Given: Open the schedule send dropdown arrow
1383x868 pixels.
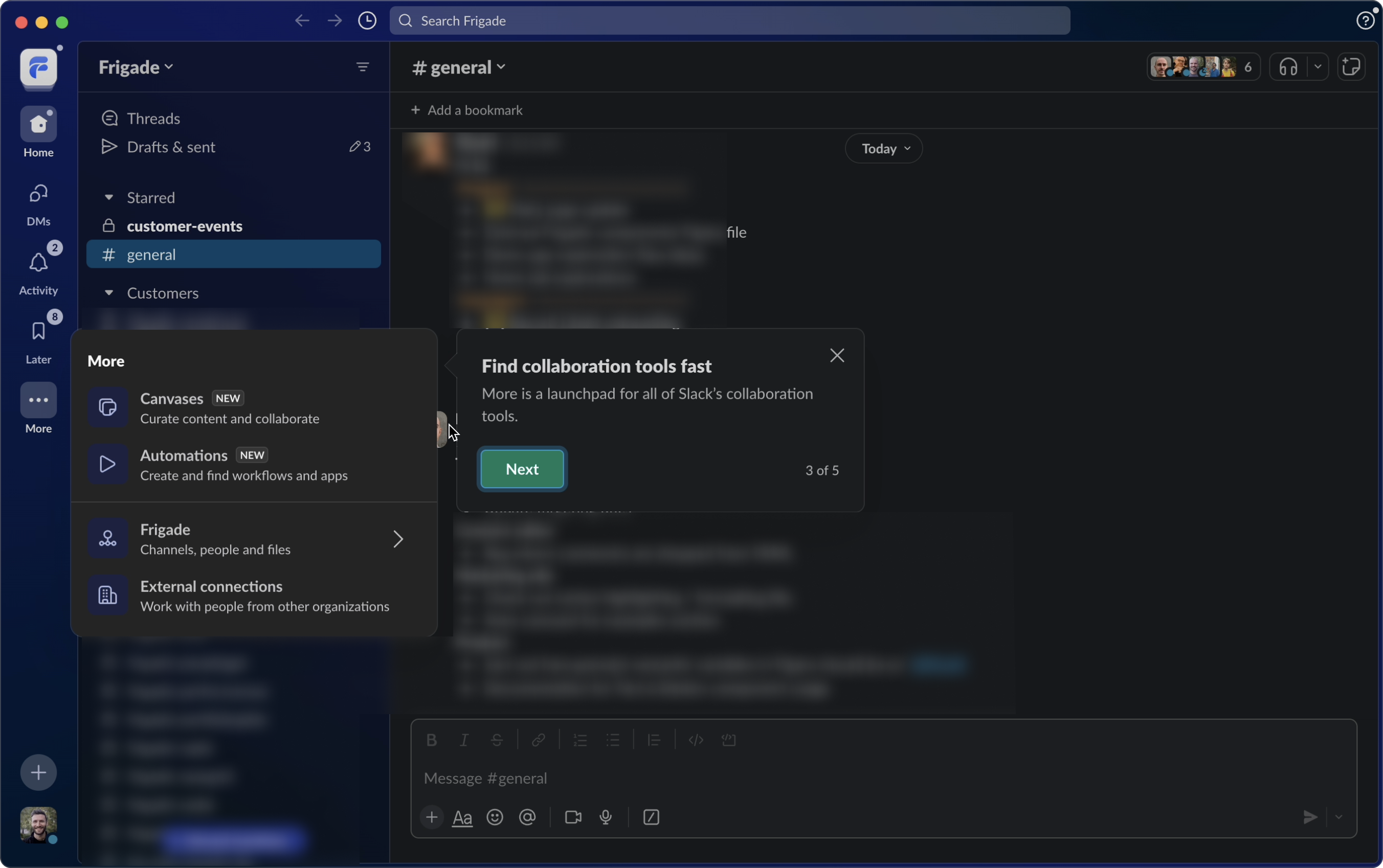Looking at the screenshot, I should click(x=1339, y=817).
